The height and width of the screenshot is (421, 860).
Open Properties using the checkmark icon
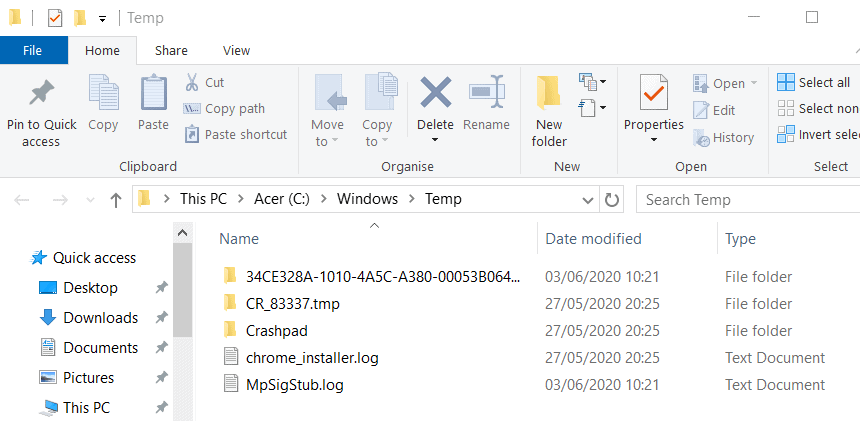point(653,93)
